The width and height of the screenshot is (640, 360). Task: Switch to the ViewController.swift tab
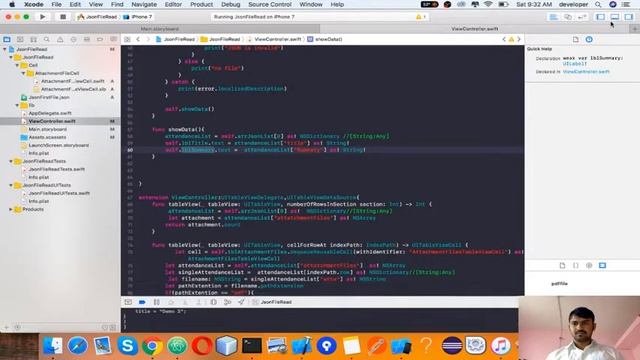pyautogui.click(x=475, y=29)
